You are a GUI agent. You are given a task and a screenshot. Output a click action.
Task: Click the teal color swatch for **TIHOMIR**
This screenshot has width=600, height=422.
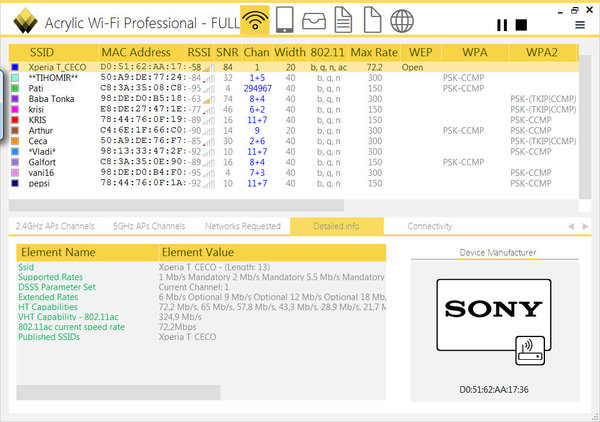[15, 78]
